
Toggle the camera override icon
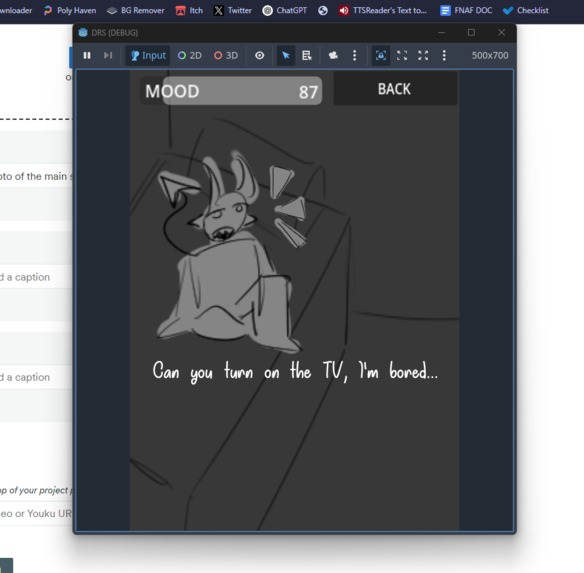coord(333,56)
